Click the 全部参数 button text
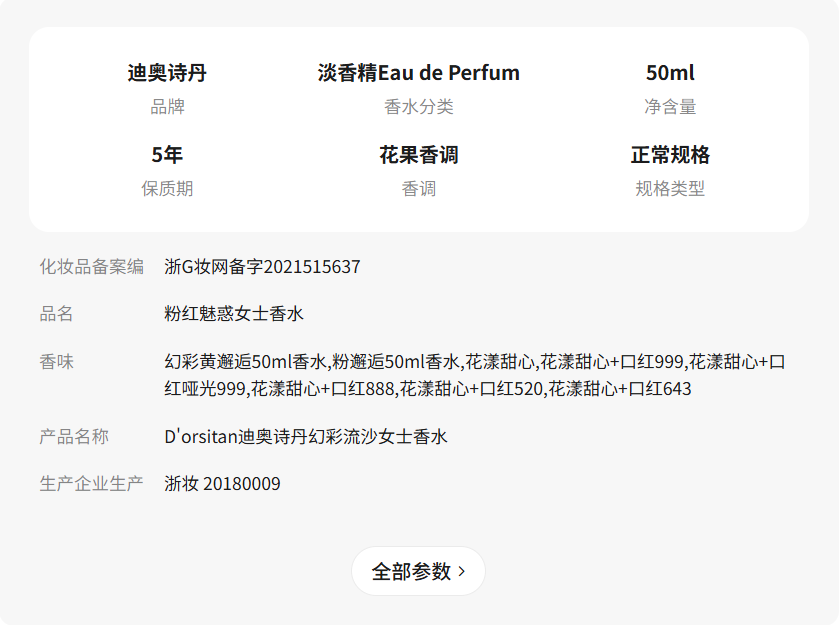The image size is (839, 625). pyautogui.click(x=411, y=572)
